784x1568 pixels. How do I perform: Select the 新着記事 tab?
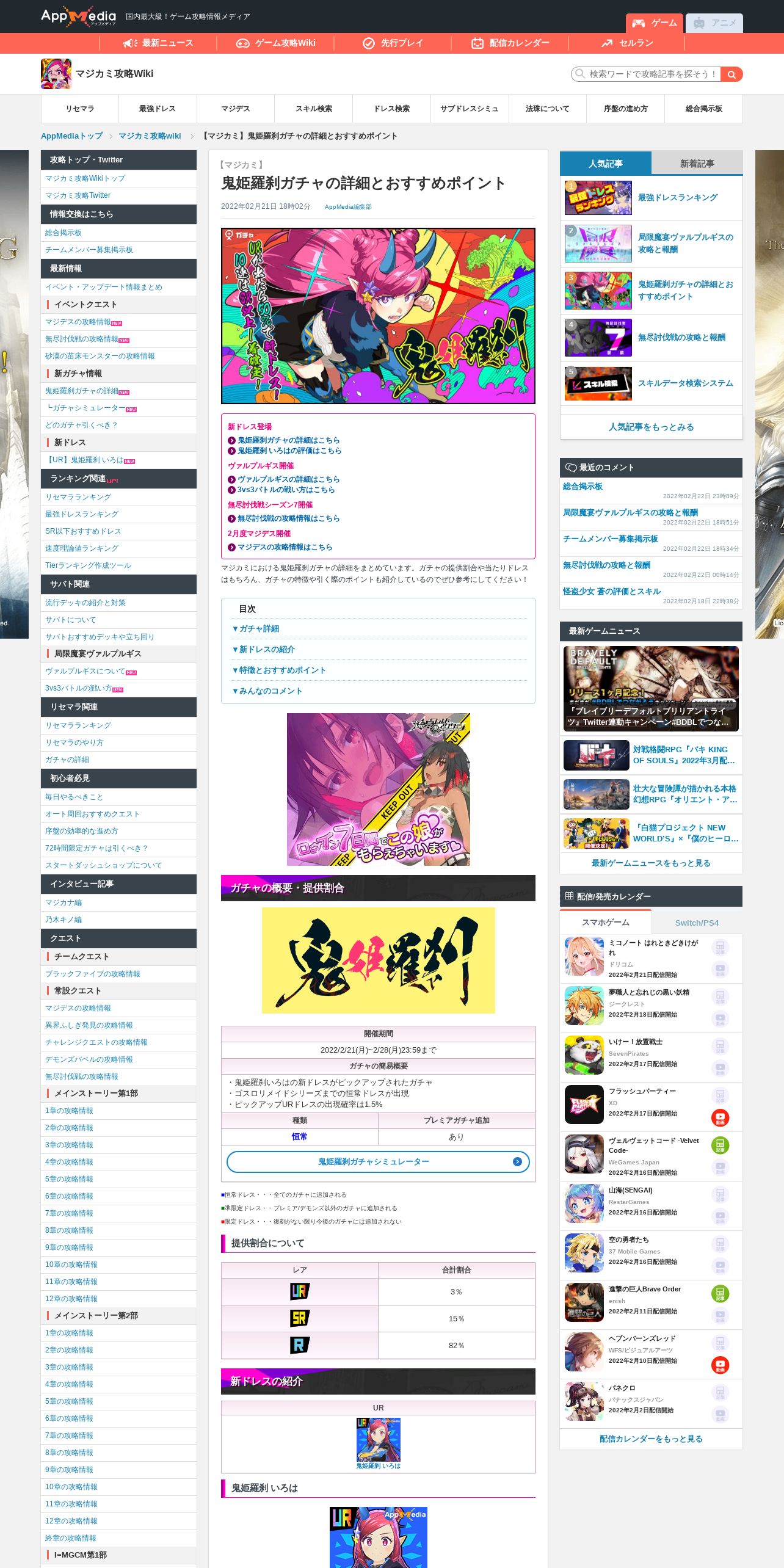(x=697, y=164)
